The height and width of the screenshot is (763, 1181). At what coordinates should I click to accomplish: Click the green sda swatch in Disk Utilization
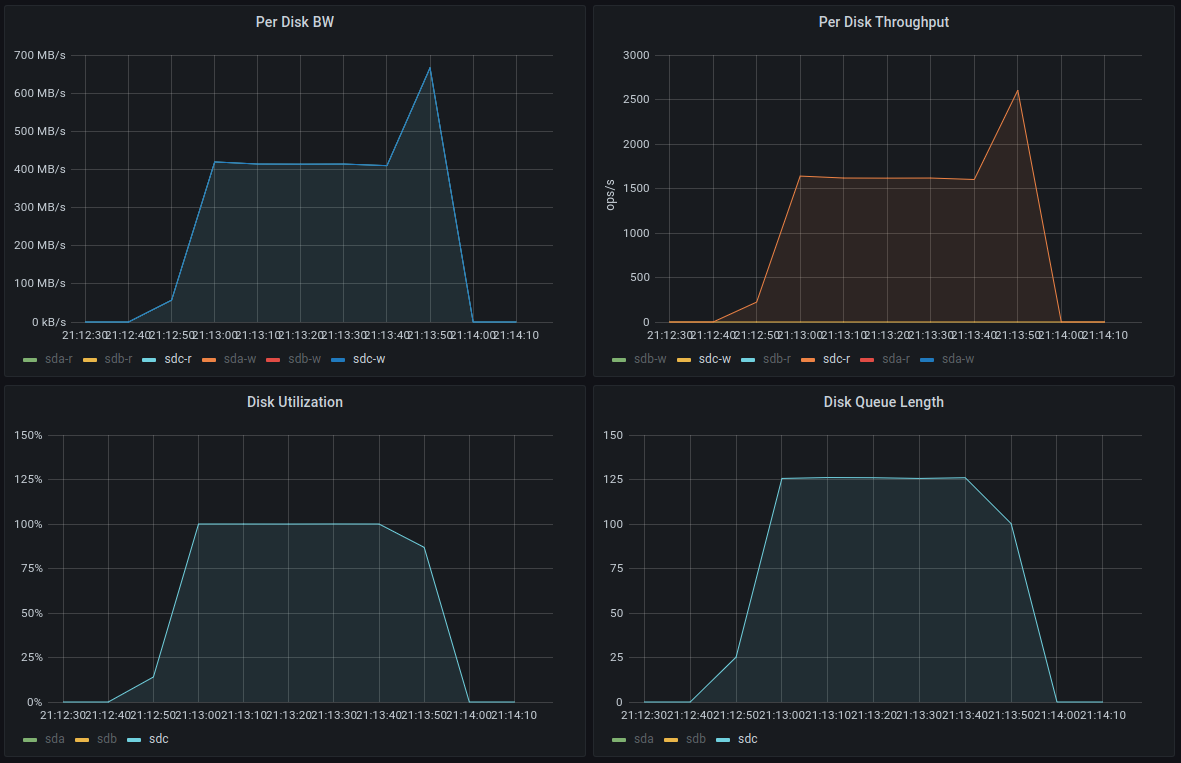coord(30,738)
